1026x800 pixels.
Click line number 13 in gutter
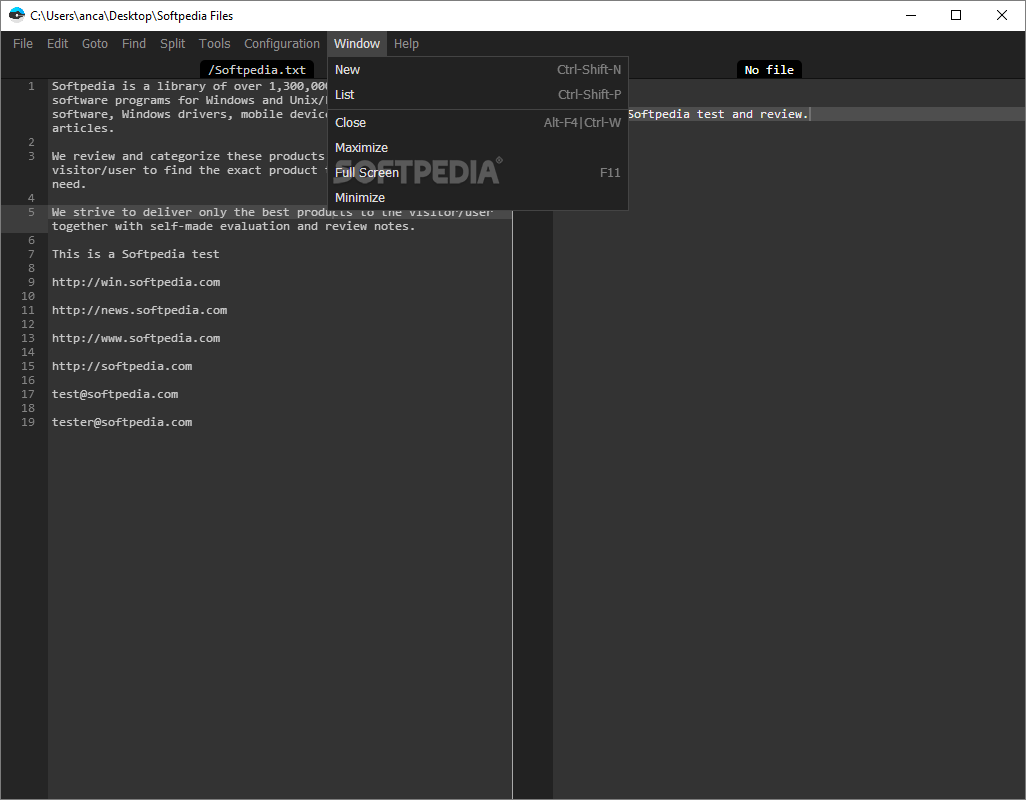point(27,338)
